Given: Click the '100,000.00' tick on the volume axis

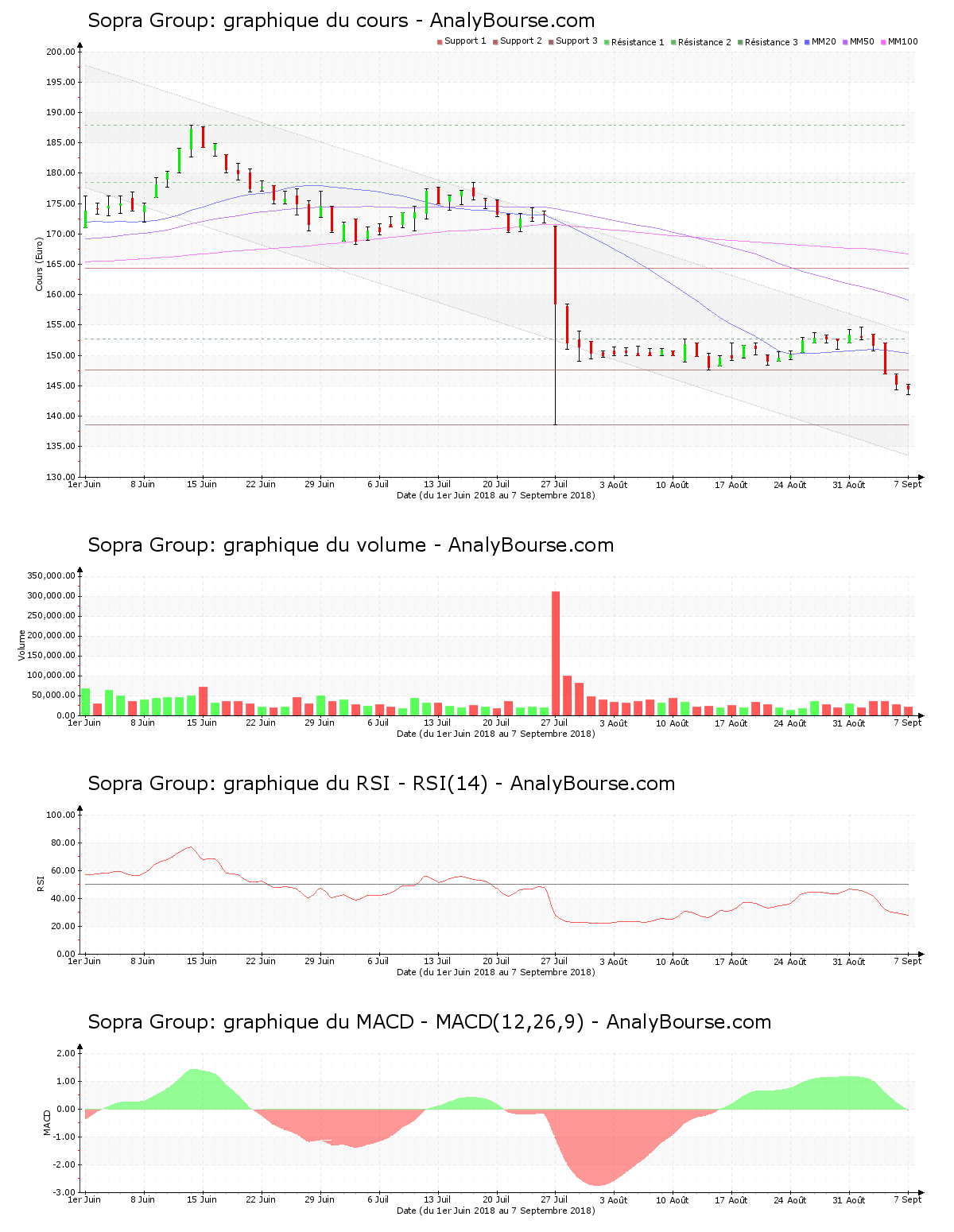Looking at the screenshot, I should tap(52, 676).
